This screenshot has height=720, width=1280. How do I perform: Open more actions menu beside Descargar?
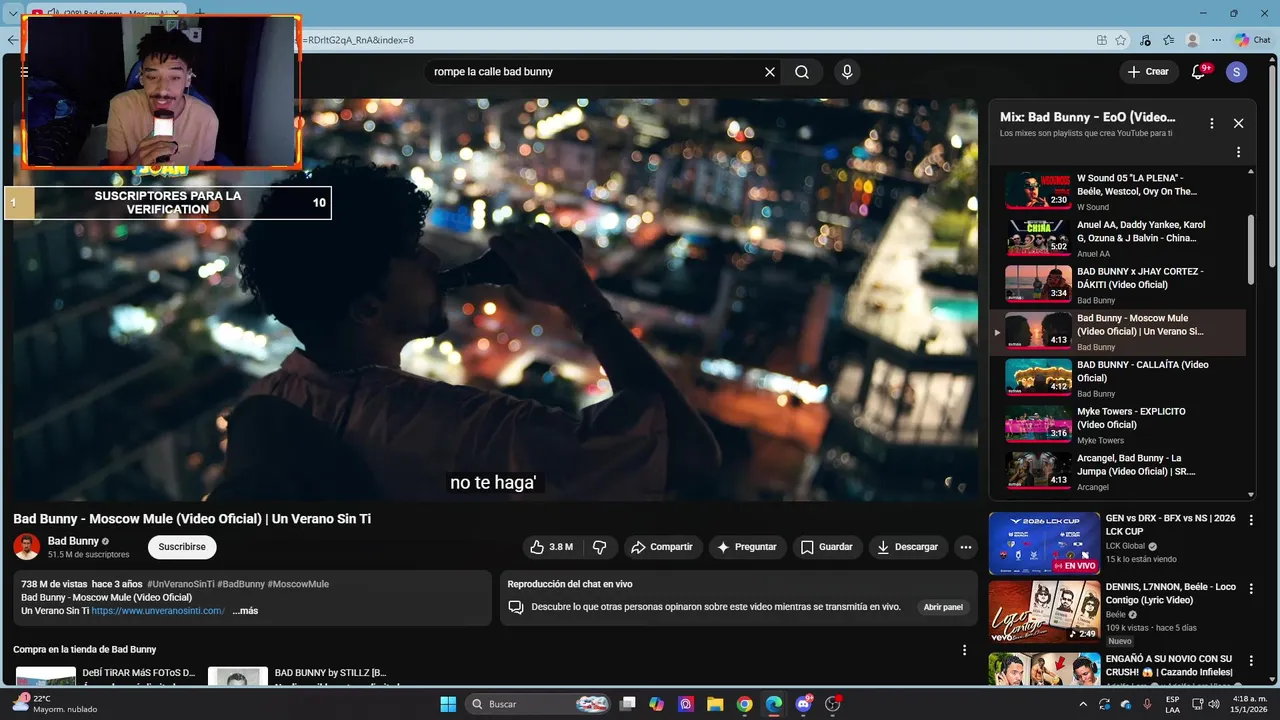pyautogui.click(x=965, y=547)
